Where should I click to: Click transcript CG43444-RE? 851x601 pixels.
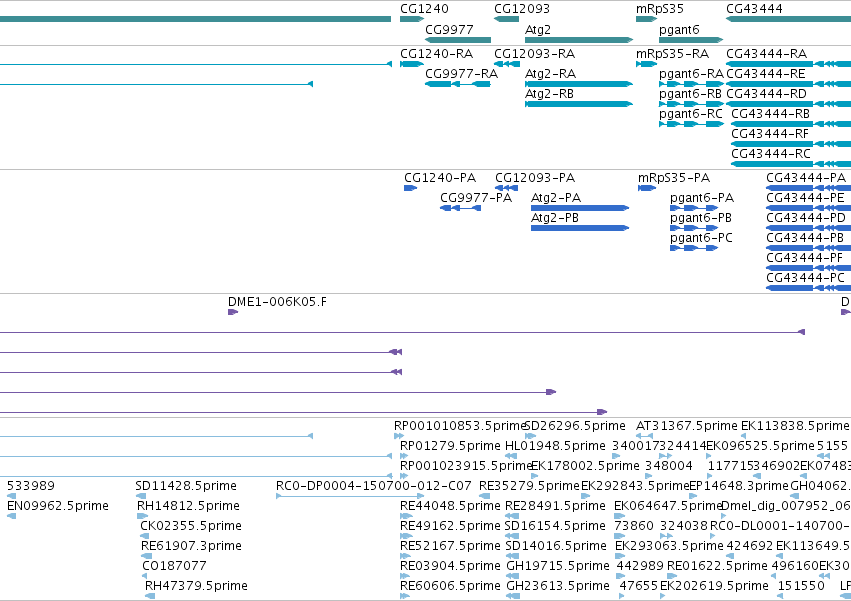point(789,84)
